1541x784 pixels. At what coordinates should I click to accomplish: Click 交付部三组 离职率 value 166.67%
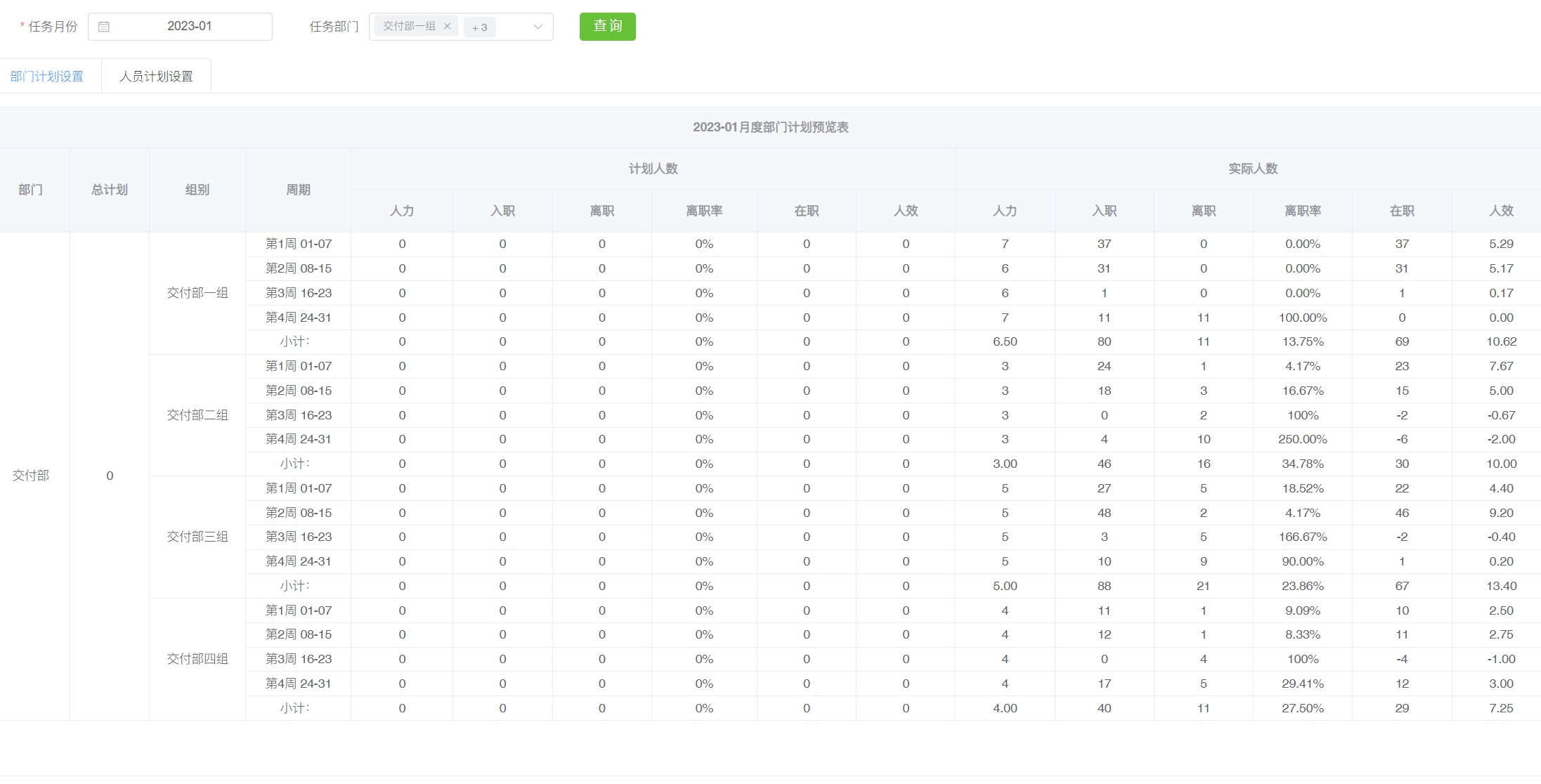click(x=1302, y=537)
